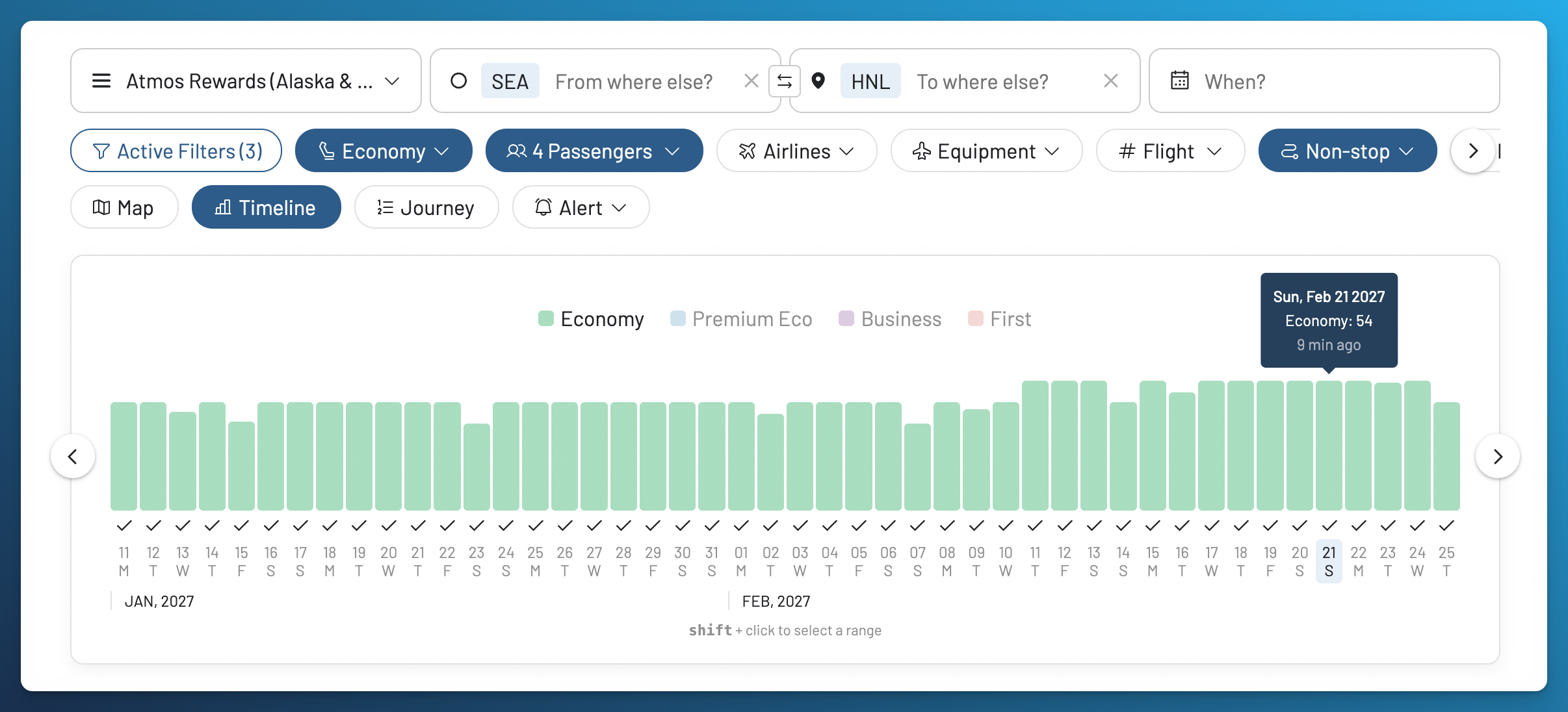Screen dimensions: 1568x712
Task: Click the calendar icon in When field
Action: 1180,81
